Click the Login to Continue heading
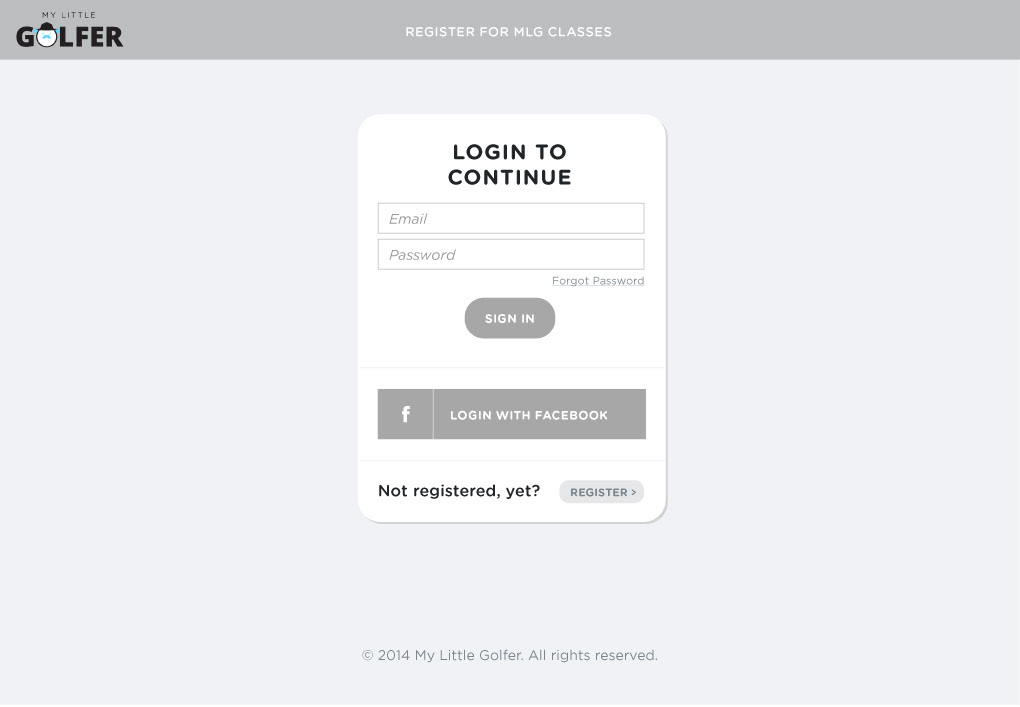Viewport: 1020px width, 707px height. (x=510, y=165)
